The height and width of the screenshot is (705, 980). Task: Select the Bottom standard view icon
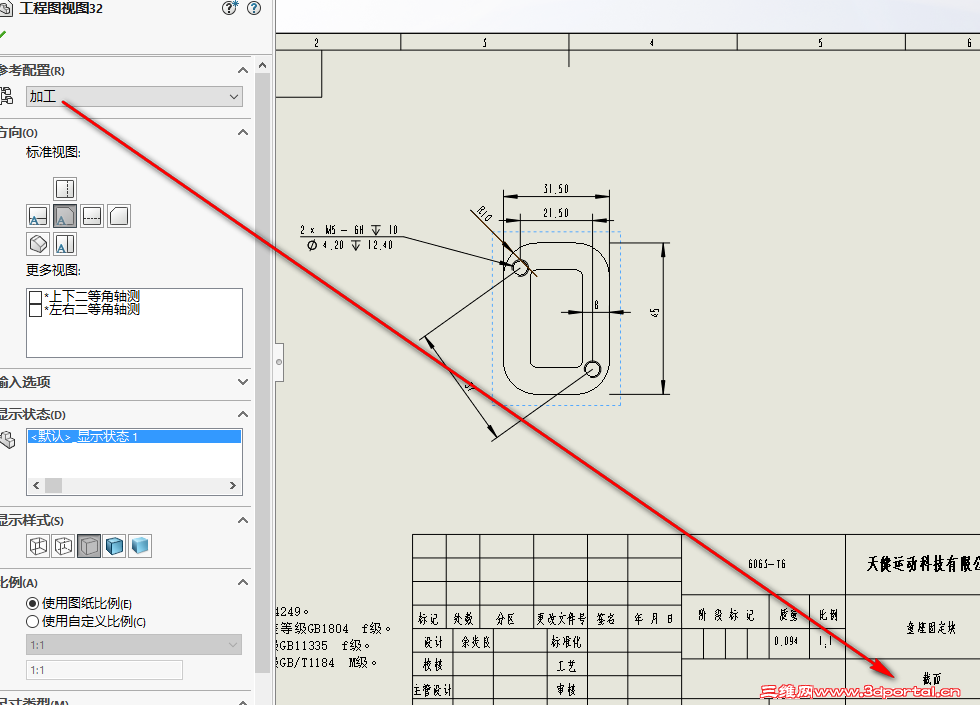[x=65, y=244]
